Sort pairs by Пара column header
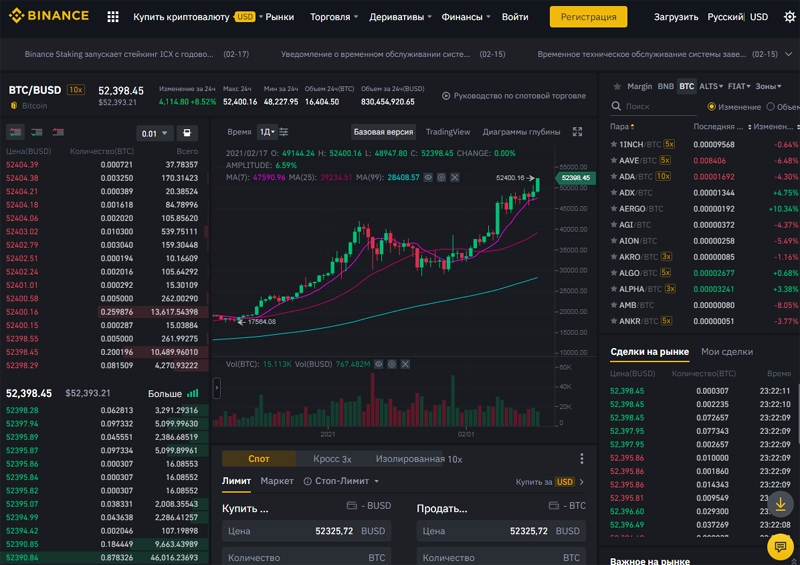This screenshot has width=800, height=565. click(x=622, y=127)
